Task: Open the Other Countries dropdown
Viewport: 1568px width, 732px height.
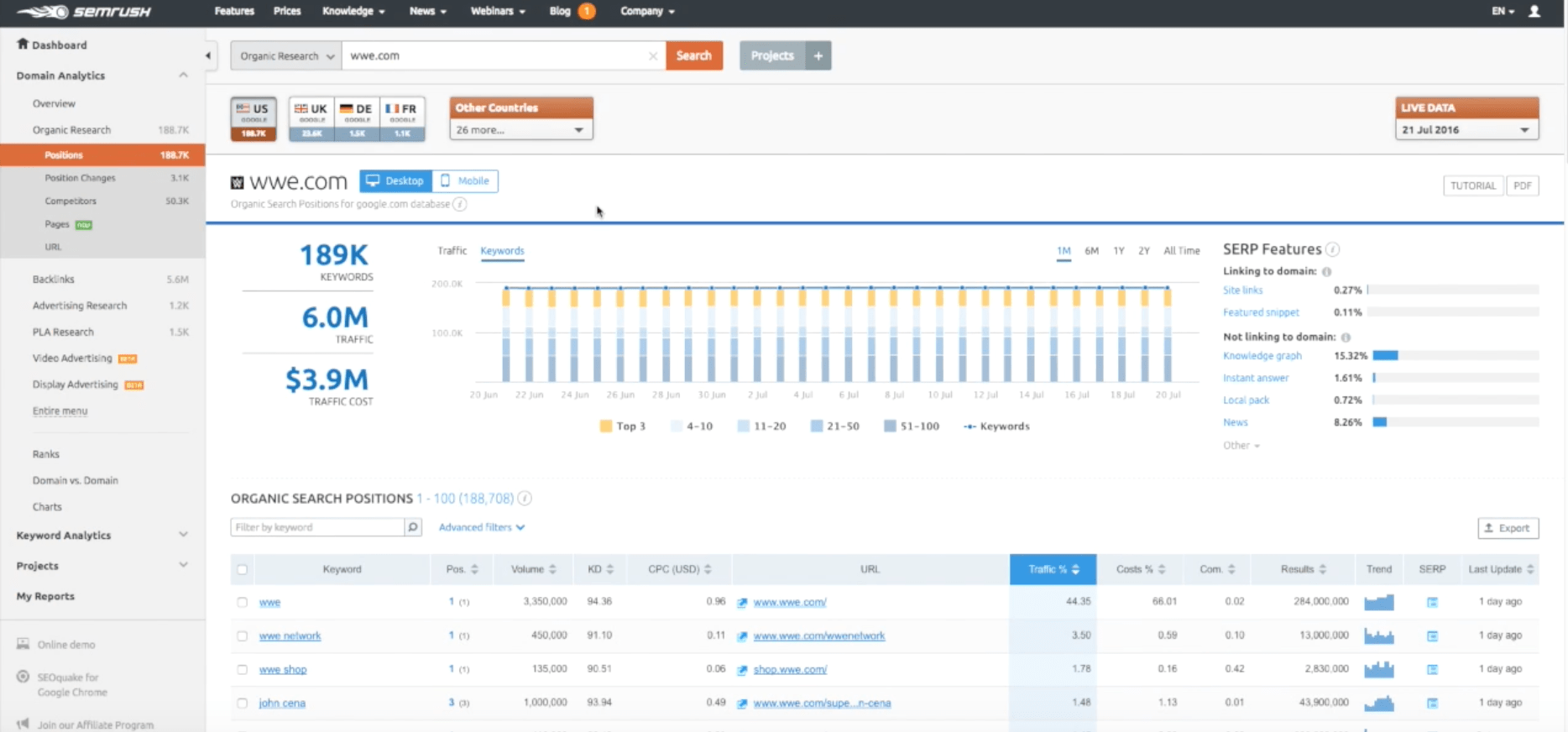Action: pyautogui.click(x=520, y=130)
